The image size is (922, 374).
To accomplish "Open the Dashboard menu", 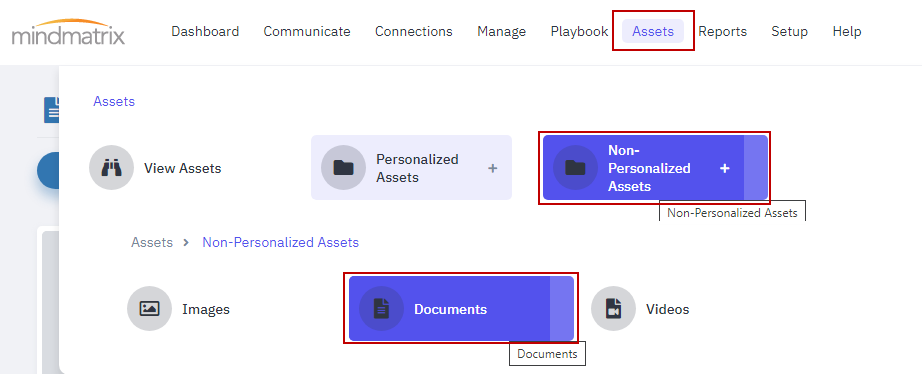I will (x=205, y=31).
